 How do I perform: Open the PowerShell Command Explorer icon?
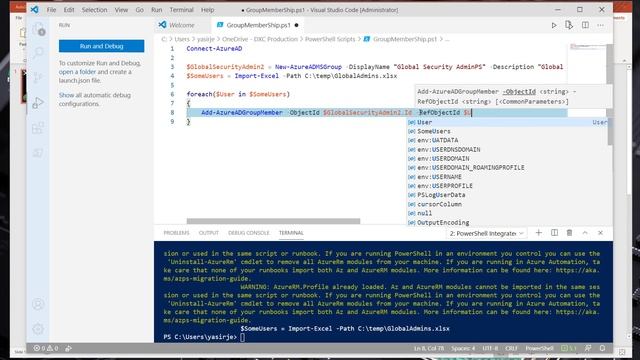tap(38, 153)
